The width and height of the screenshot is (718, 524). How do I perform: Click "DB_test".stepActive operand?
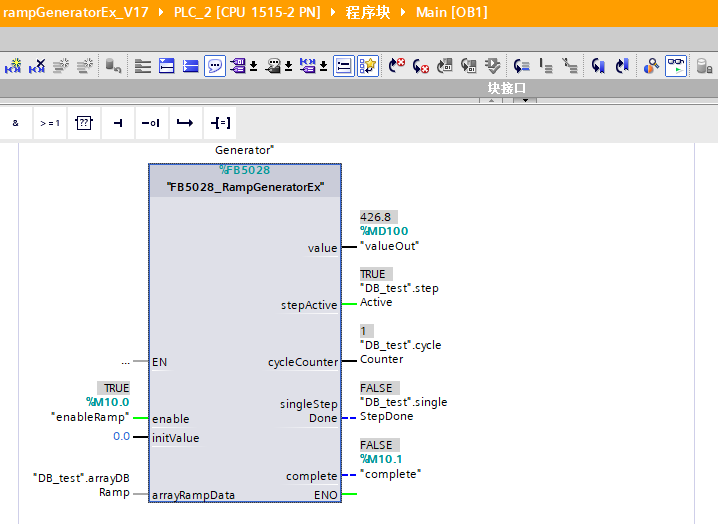[399, 295]
